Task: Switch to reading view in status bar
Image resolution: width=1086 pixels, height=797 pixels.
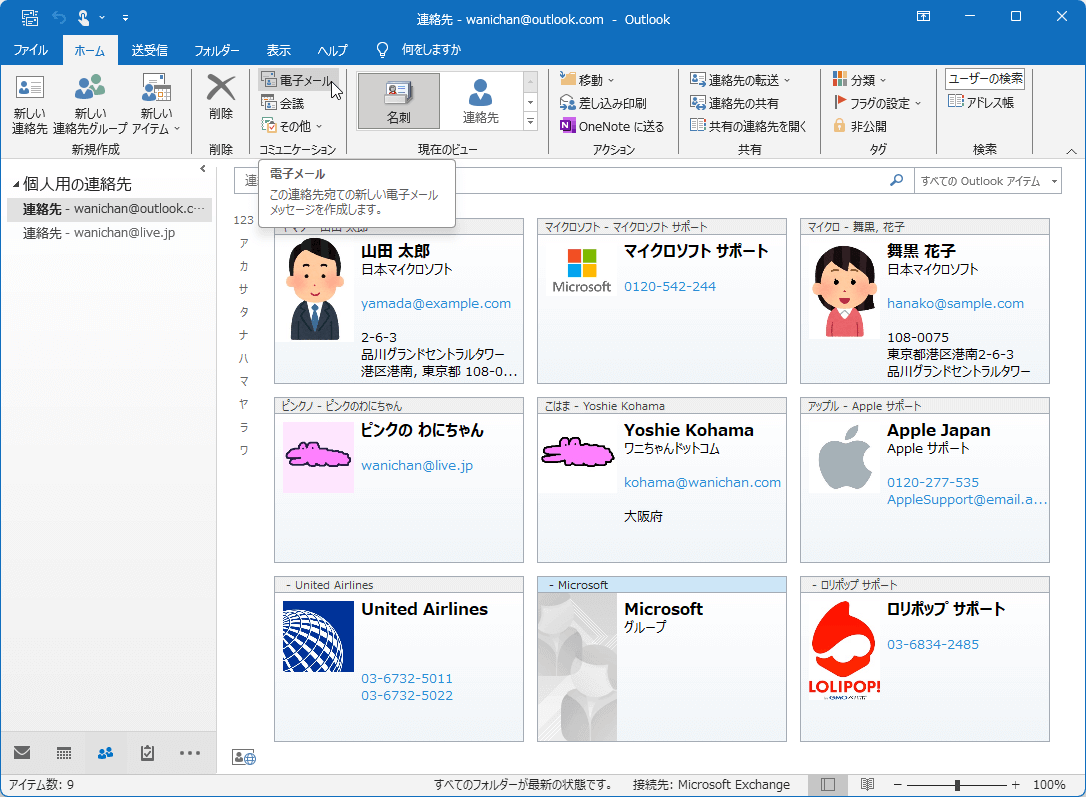Action: (x=866, y=785)
